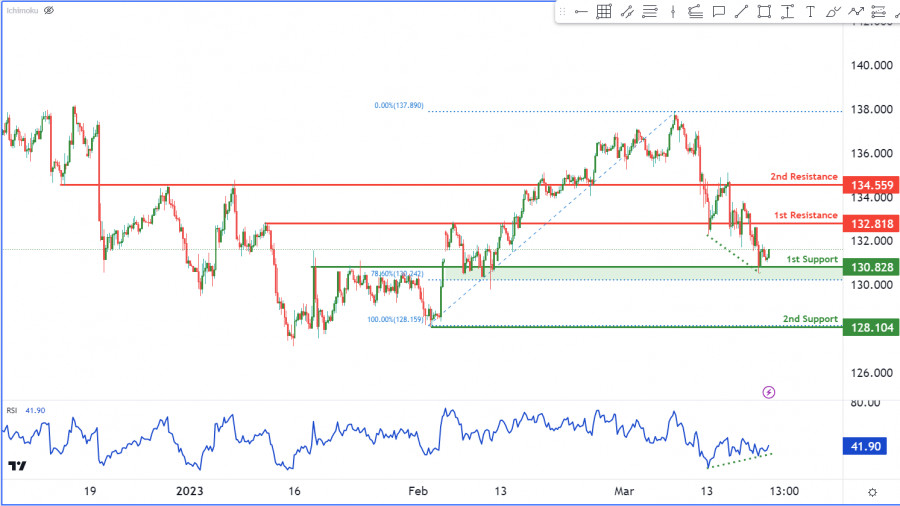Select the Gann box grid tool
The image size is (900, 506).
tap(604, 11)
